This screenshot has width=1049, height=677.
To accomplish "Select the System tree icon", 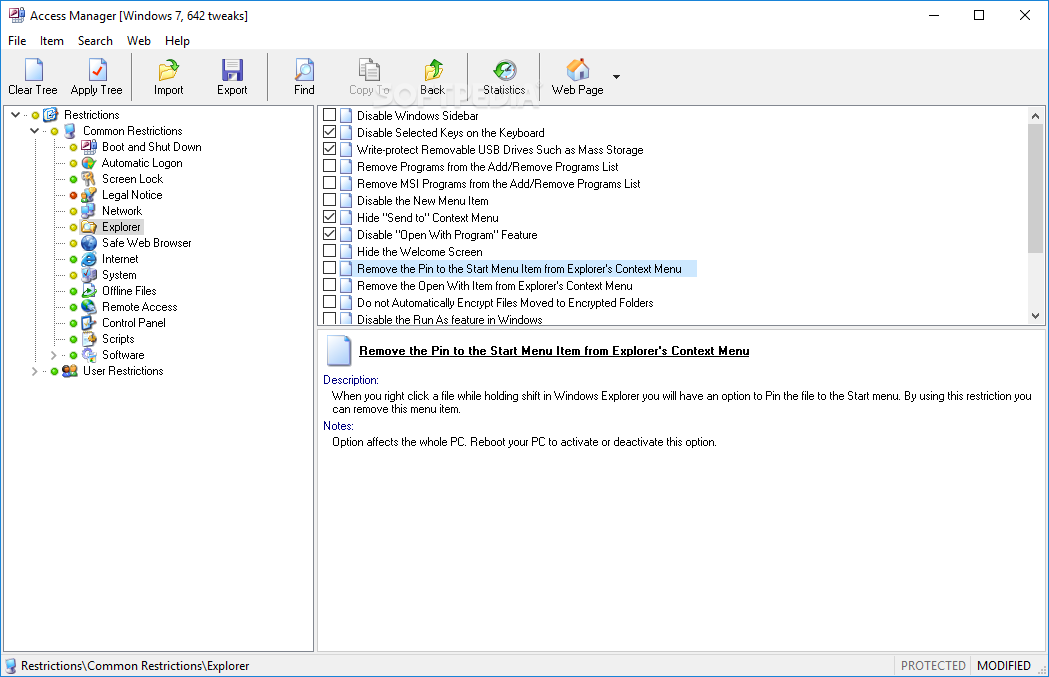I will pyautogui.click(x=89, y=275).
